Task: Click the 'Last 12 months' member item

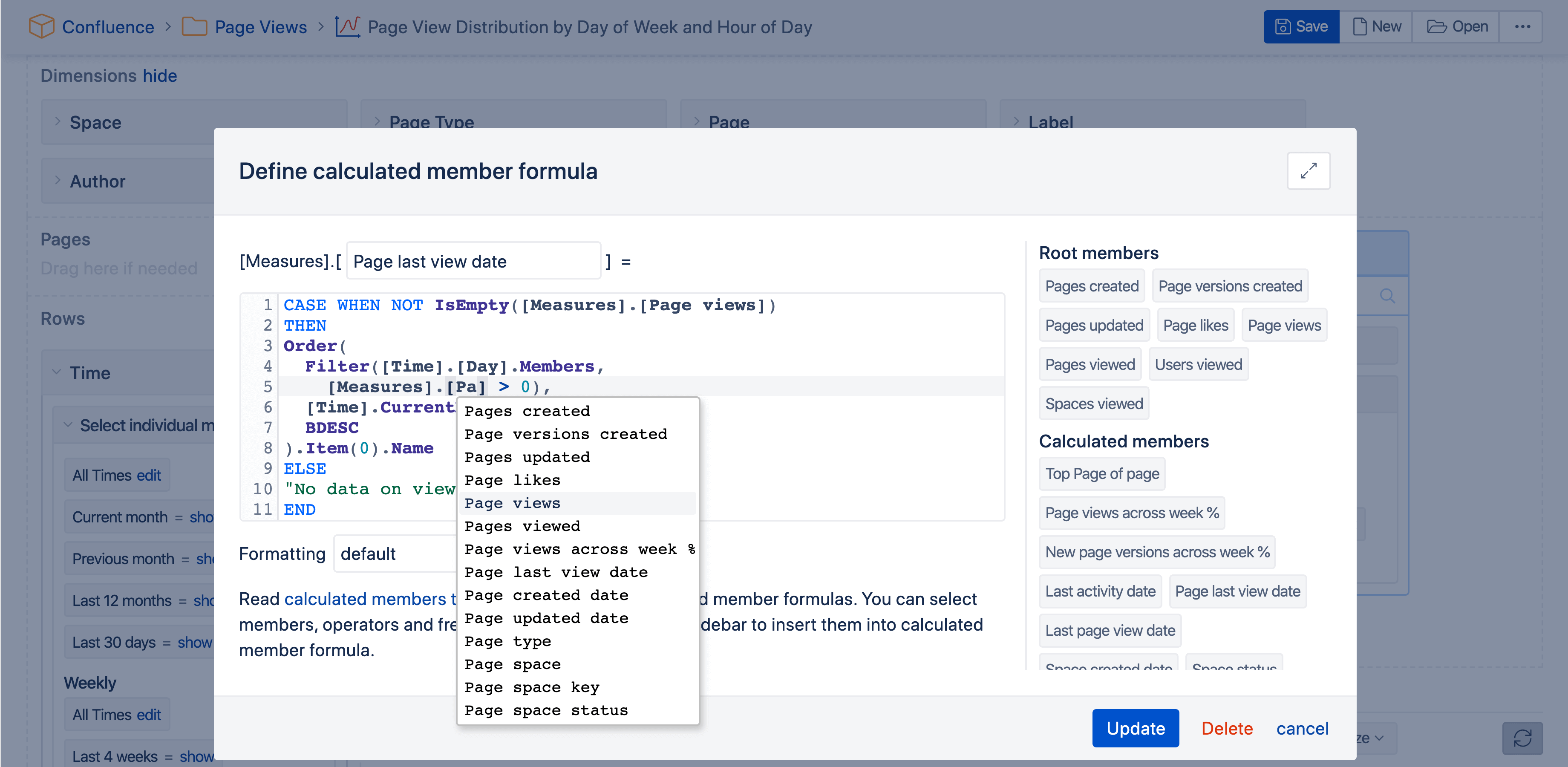Action: click(122, 600)
